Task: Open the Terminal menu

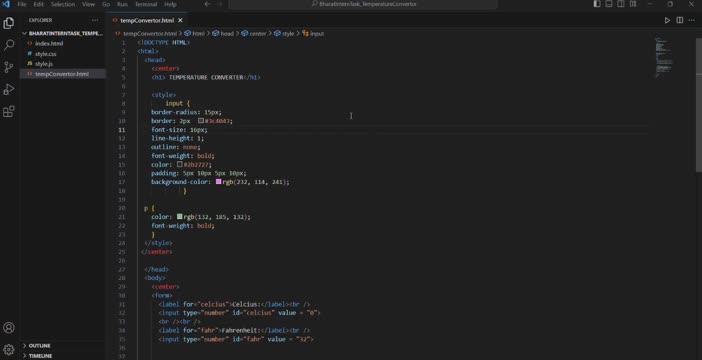Action: (146, 4)
